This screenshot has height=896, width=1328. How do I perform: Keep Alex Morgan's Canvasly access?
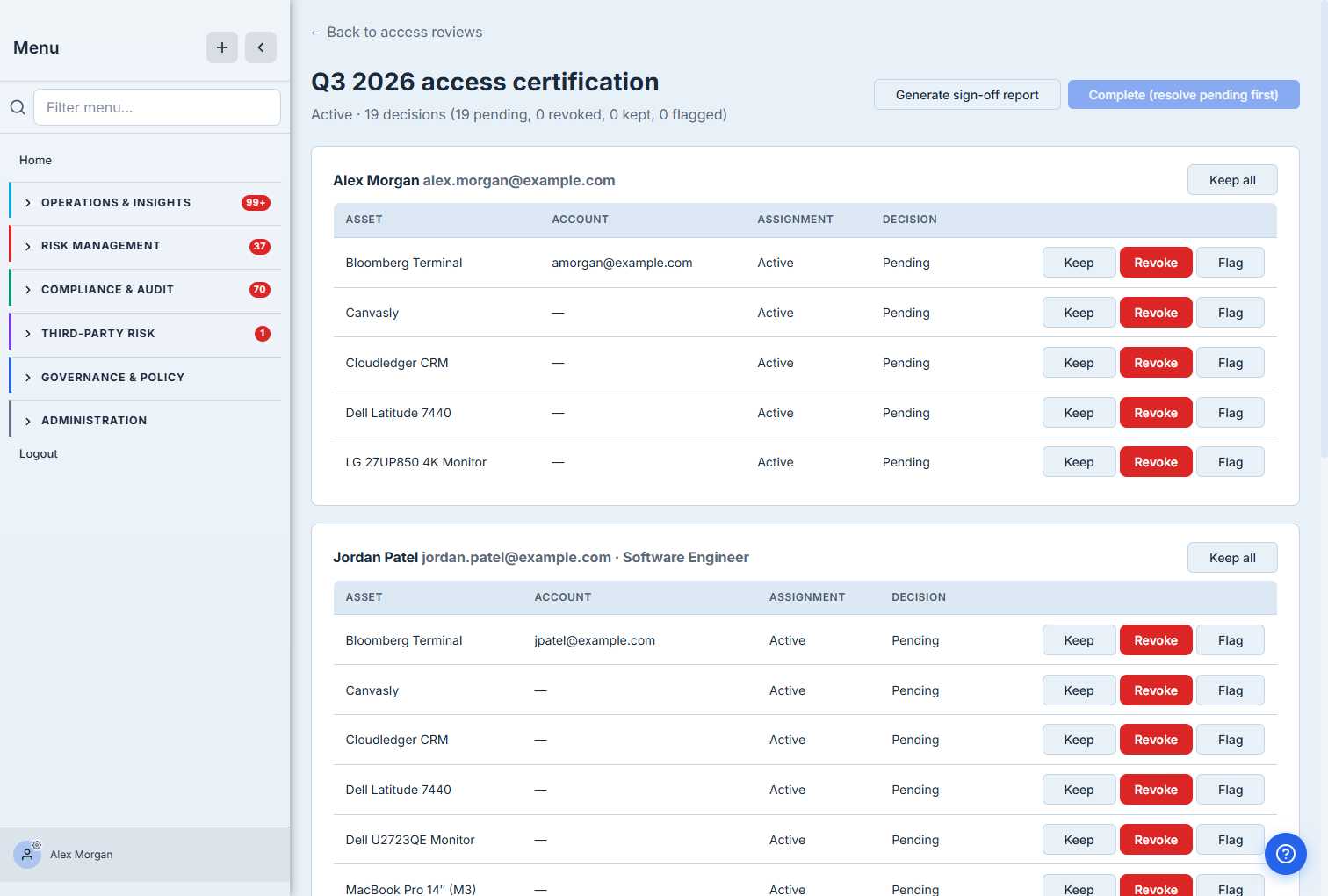[1079, 313]
